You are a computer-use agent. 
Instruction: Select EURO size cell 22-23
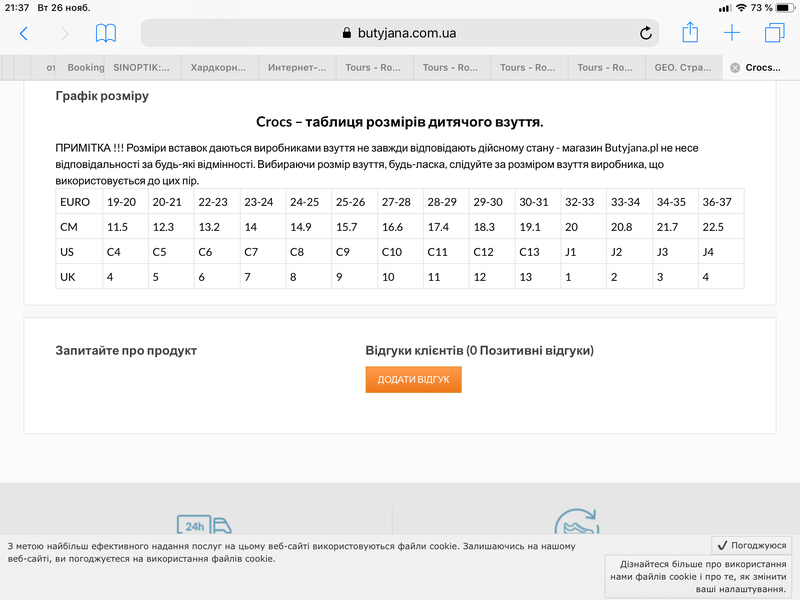(217, 202)
